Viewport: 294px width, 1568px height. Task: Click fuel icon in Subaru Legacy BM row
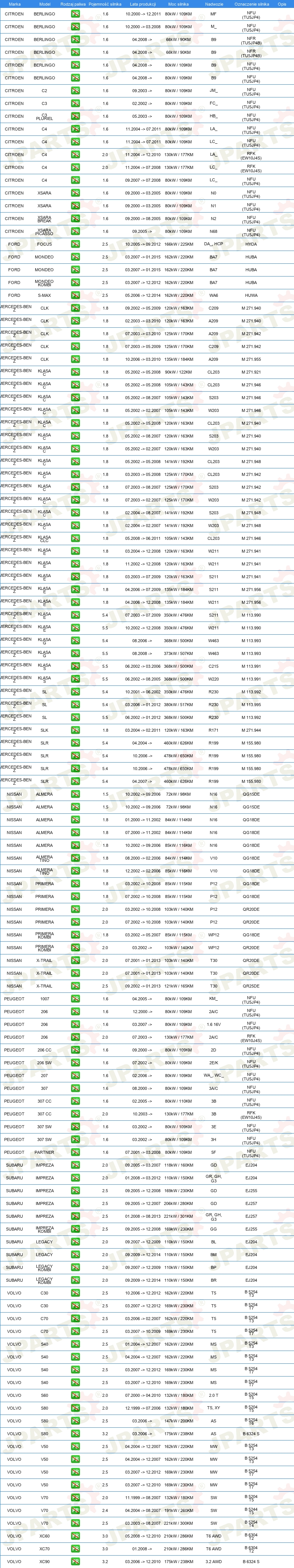pos(75,1254)
